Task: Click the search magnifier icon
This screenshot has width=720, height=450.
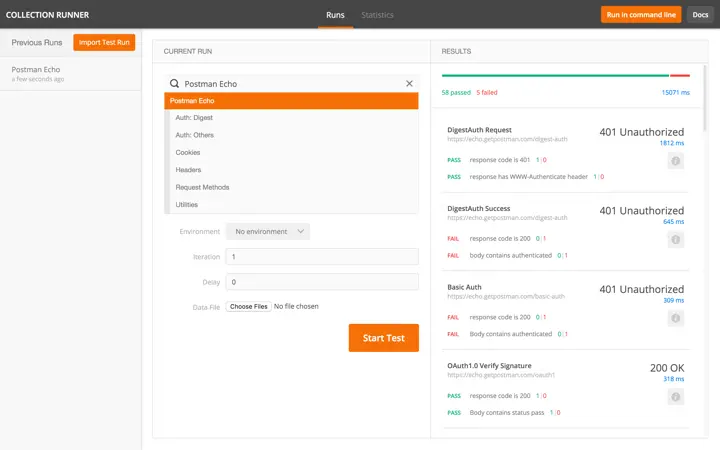Action: click(x=174, y=84)
